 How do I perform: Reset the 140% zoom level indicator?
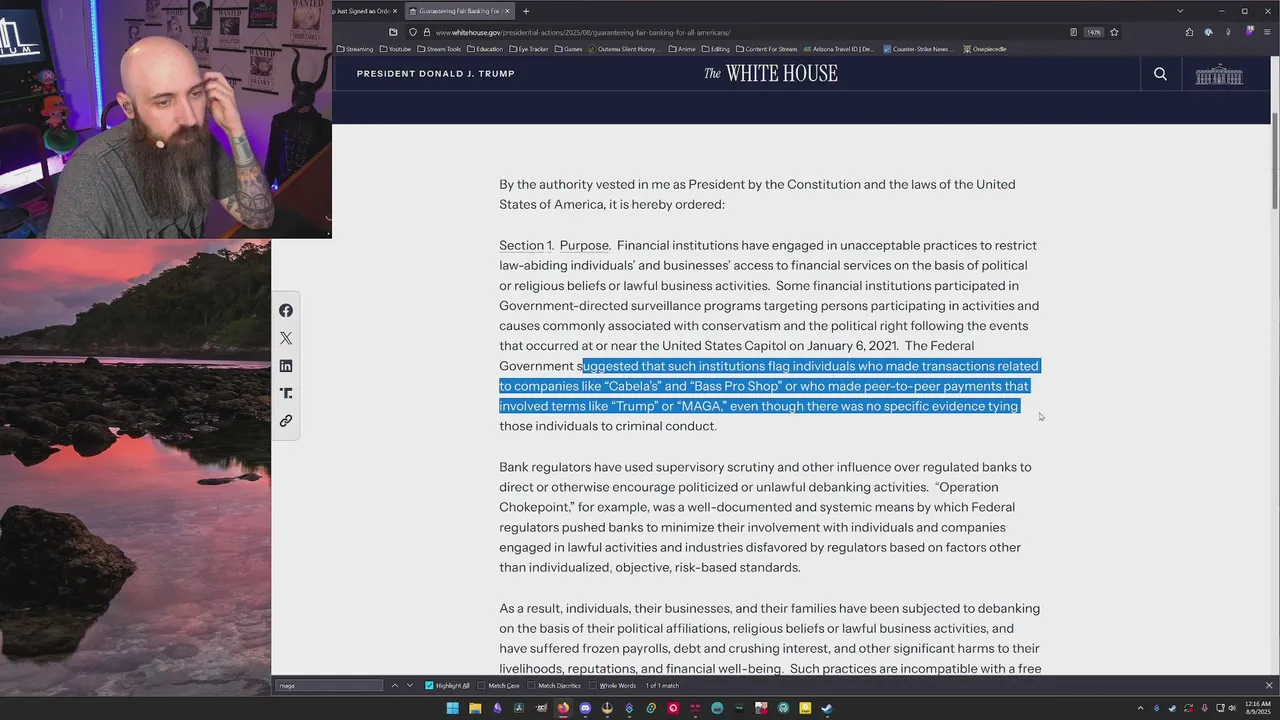tap(1094, 32)
